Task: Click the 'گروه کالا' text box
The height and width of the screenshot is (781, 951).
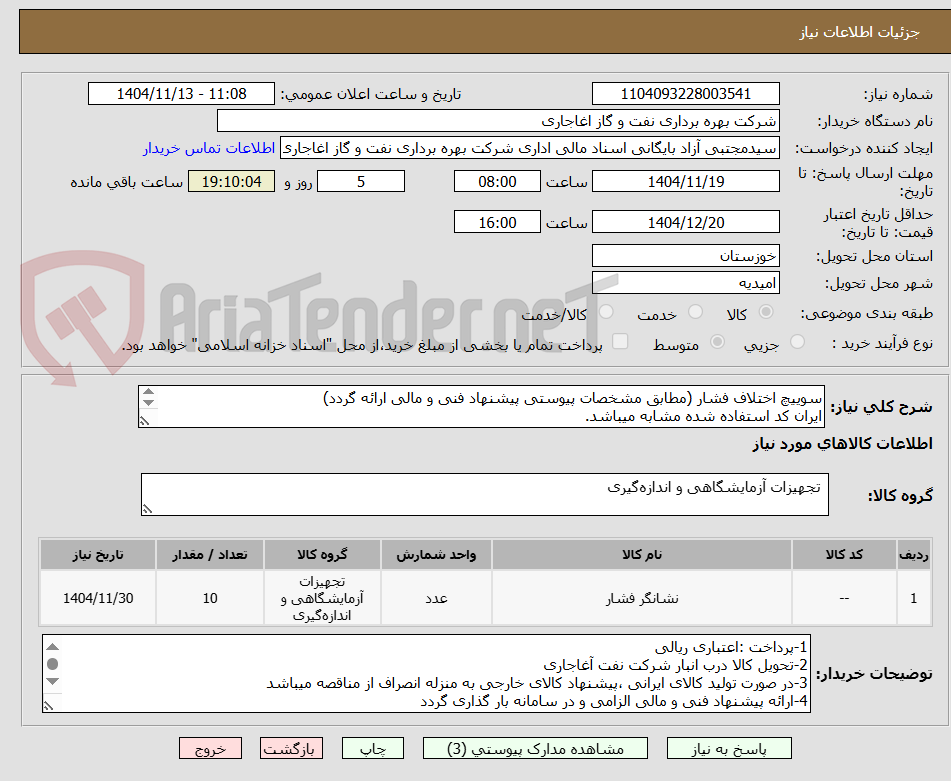Action: click(485, 495)
